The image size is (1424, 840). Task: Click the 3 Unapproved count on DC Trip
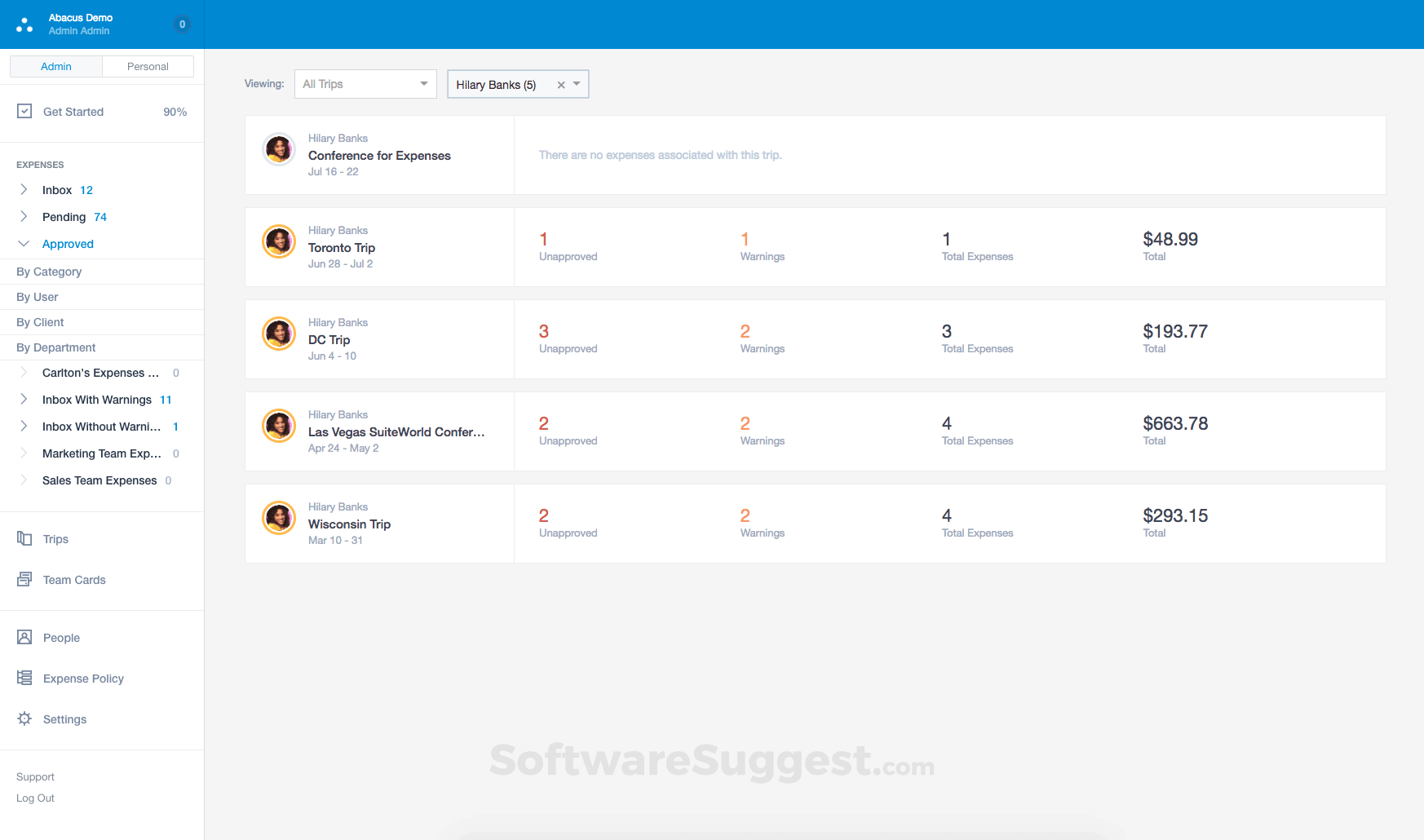click(x=544, y=331)
